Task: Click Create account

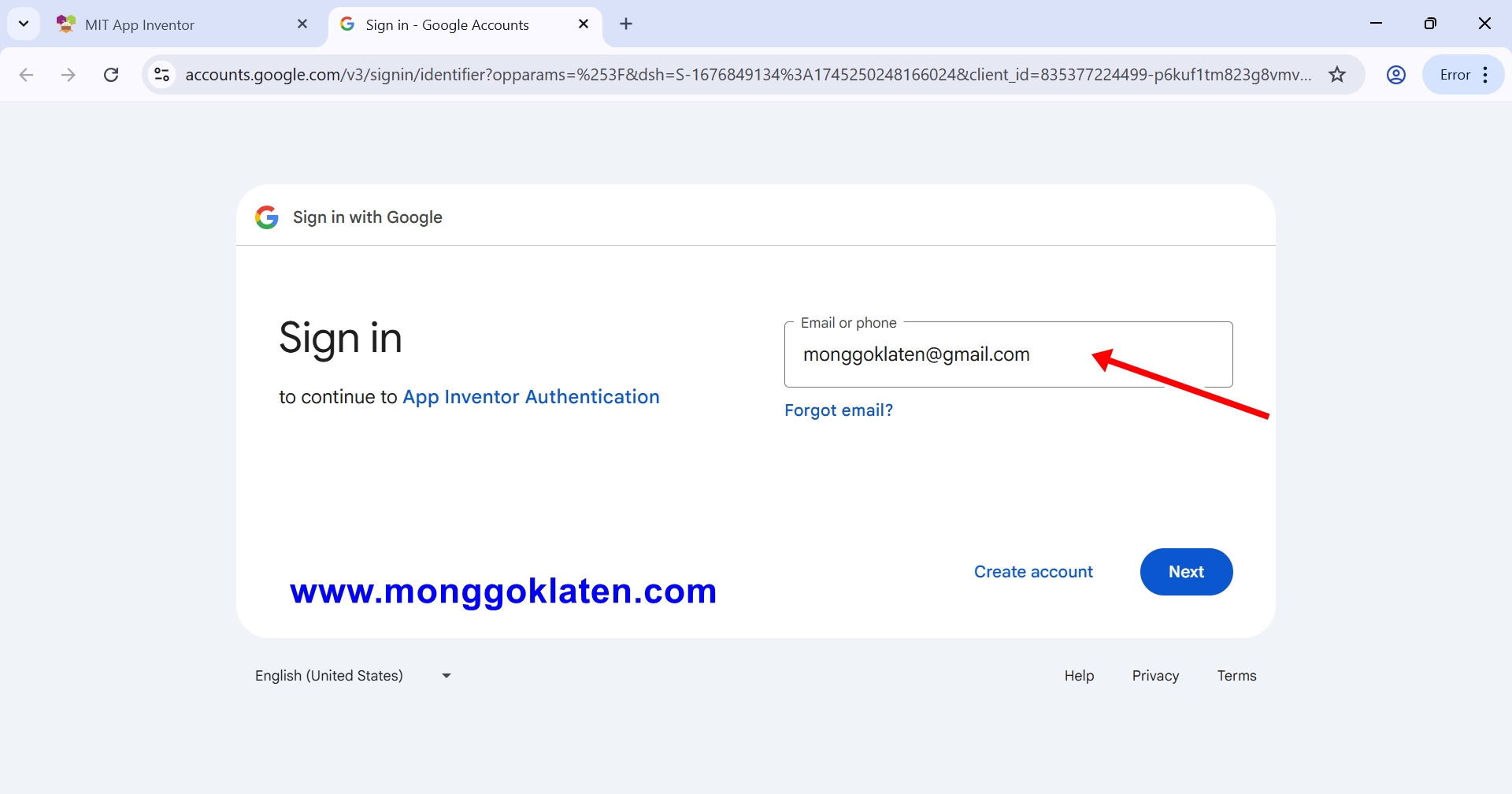Action: [1033, 572]
